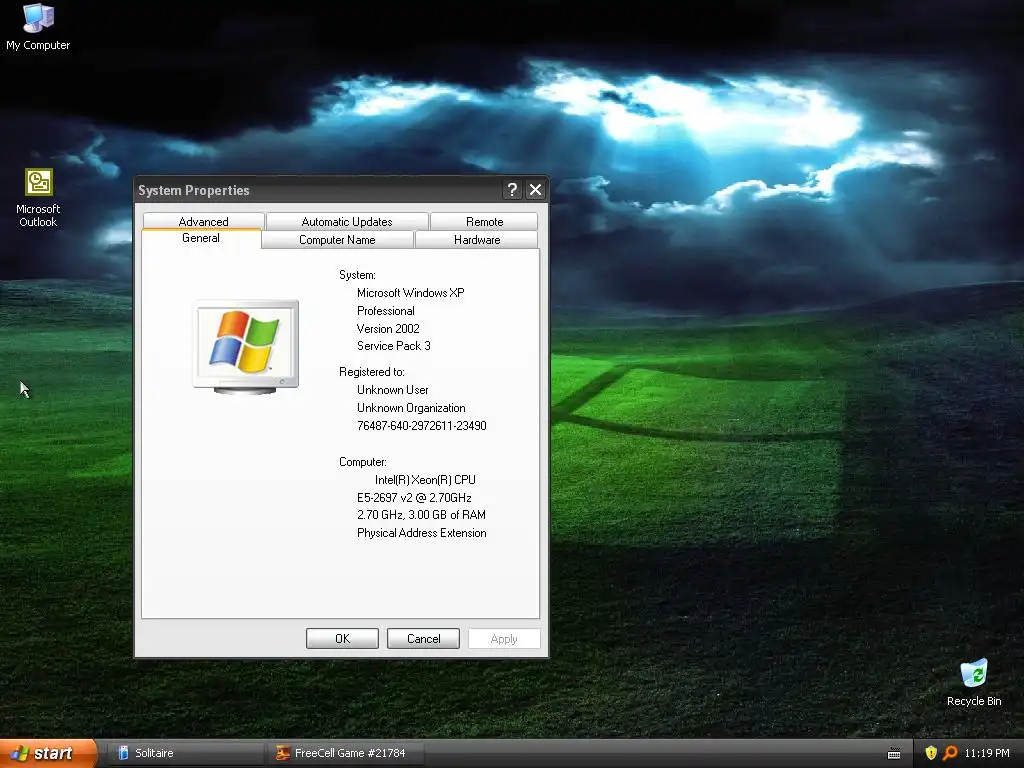
Task: Click the grayed-out Apply button
Action: 504,639
